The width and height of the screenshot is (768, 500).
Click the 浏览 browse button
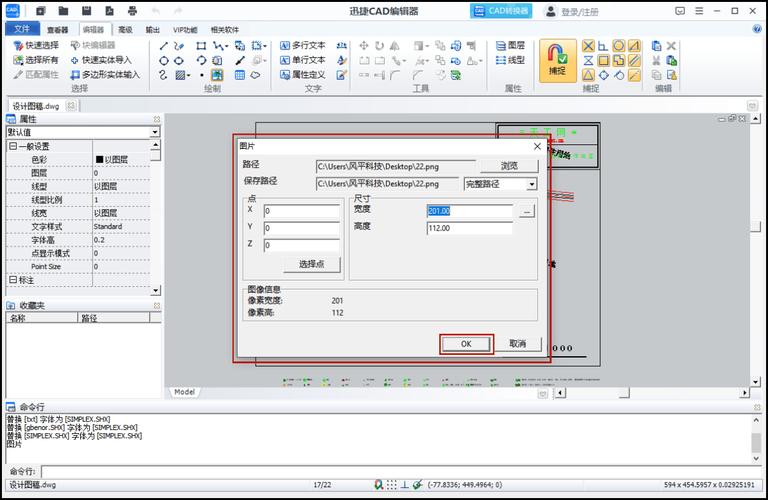point(509,166)
